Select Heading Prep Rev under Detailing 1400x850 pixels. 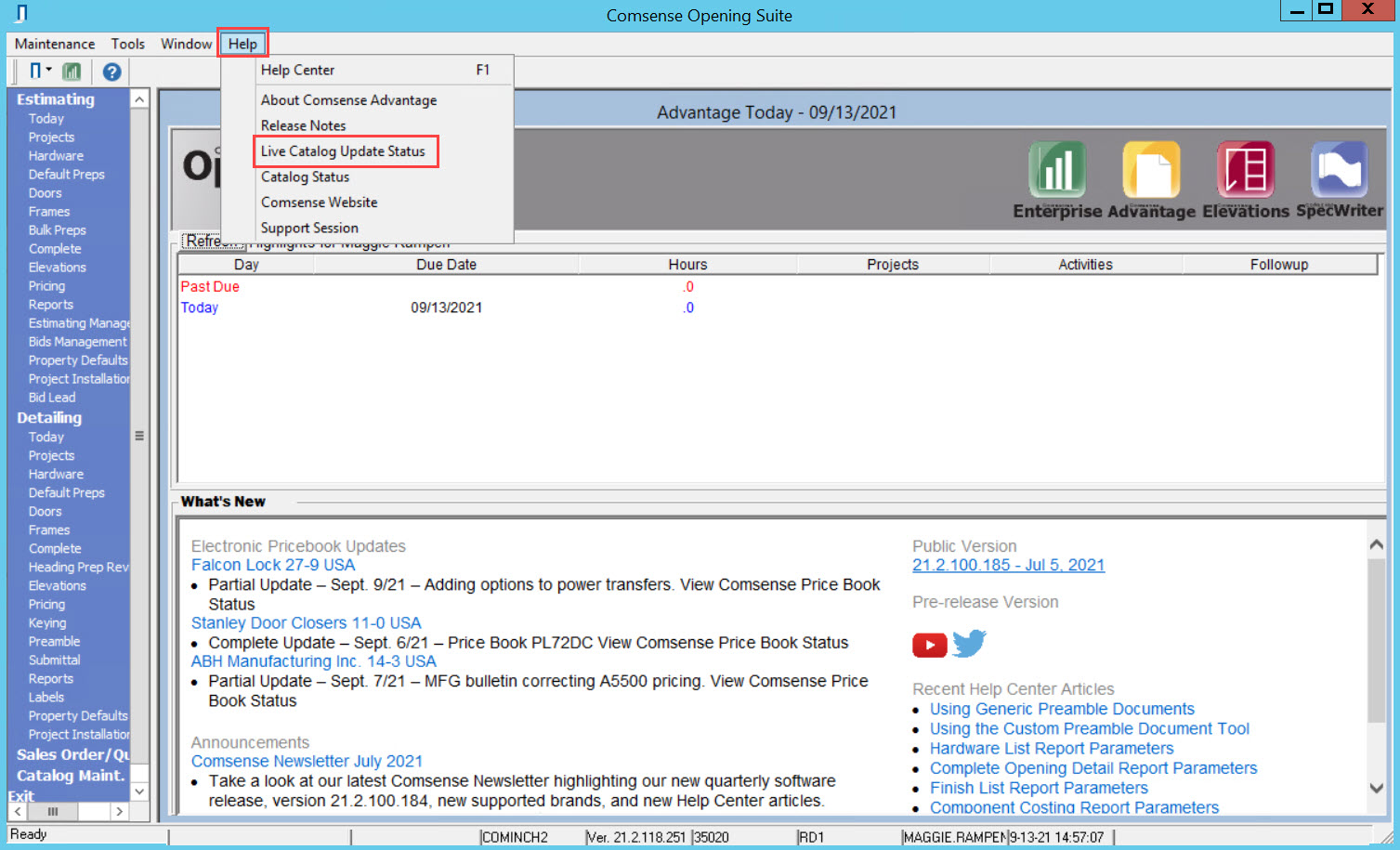78,568
